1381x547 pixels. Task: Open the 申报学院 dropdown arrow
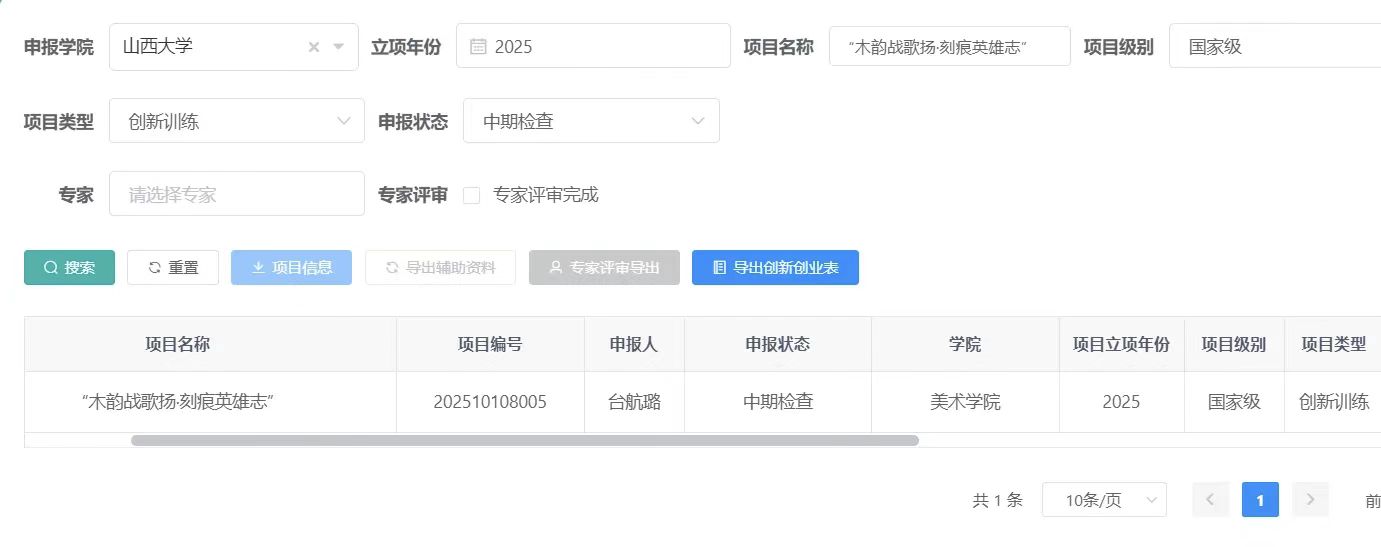[338, 47]
